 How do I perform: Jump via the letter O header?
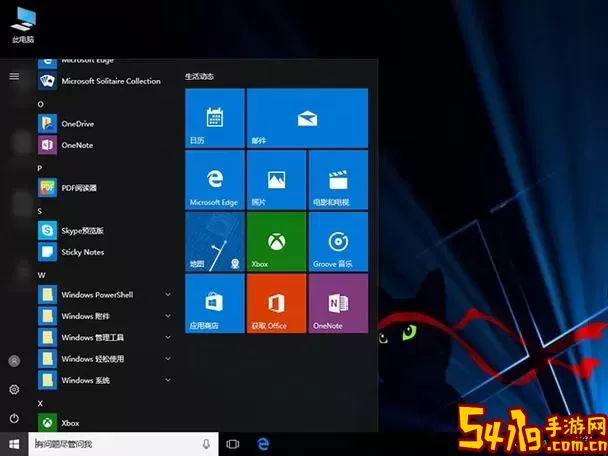click(40, 104)
